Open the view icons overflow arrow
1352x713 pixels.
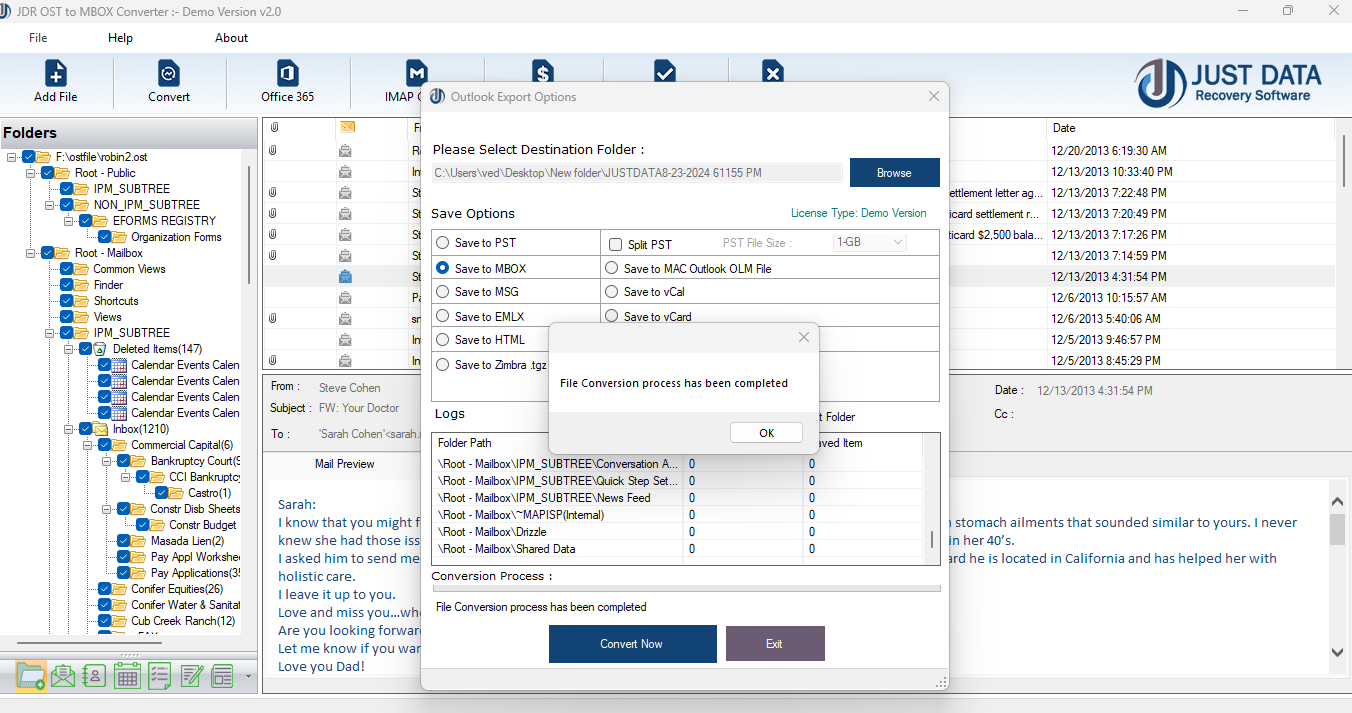248,677
